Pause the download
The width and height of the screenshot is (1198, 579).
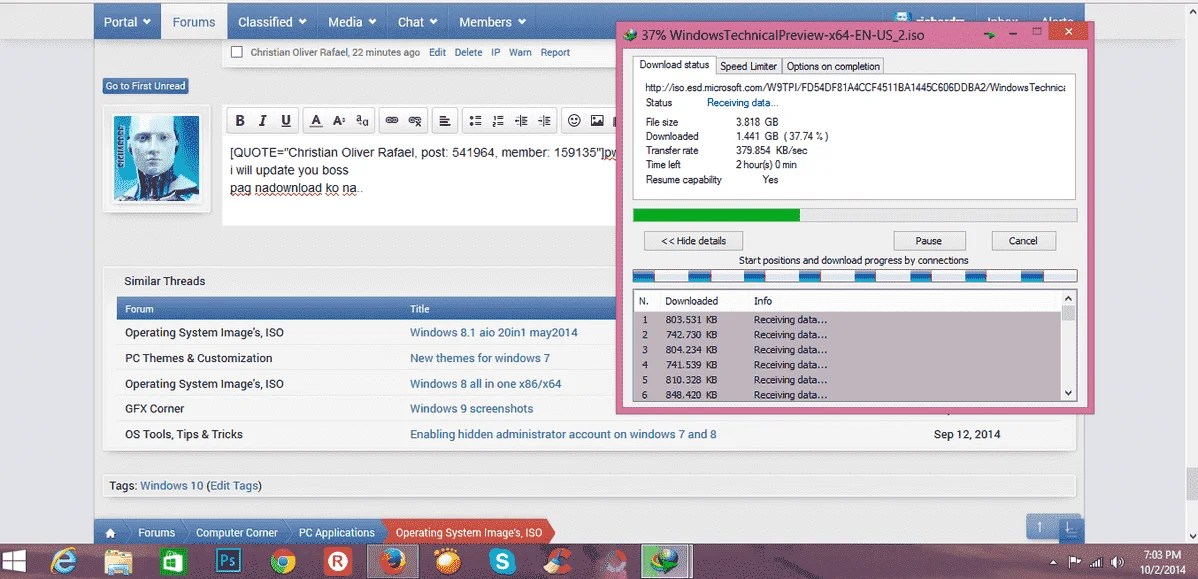[928, 241]
